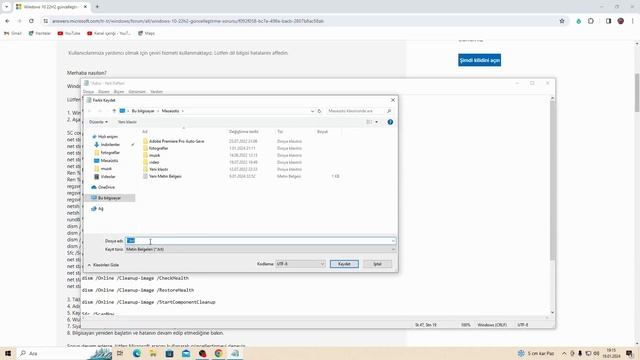
Task: Select İndirilenler in navigation pane
Action: pos(110,144)
